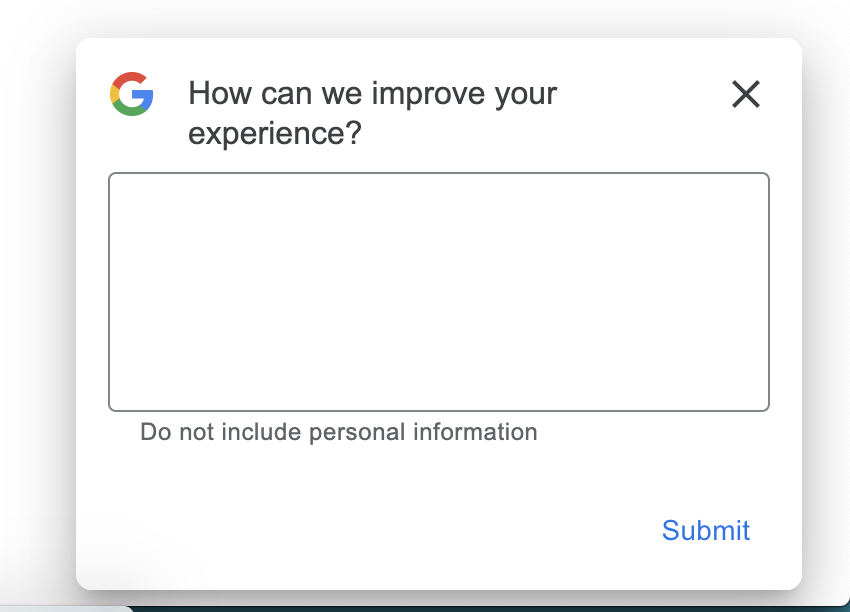The image size is (850, 612).
Task: Click the helper text under the text box
Action: [339, 432]
